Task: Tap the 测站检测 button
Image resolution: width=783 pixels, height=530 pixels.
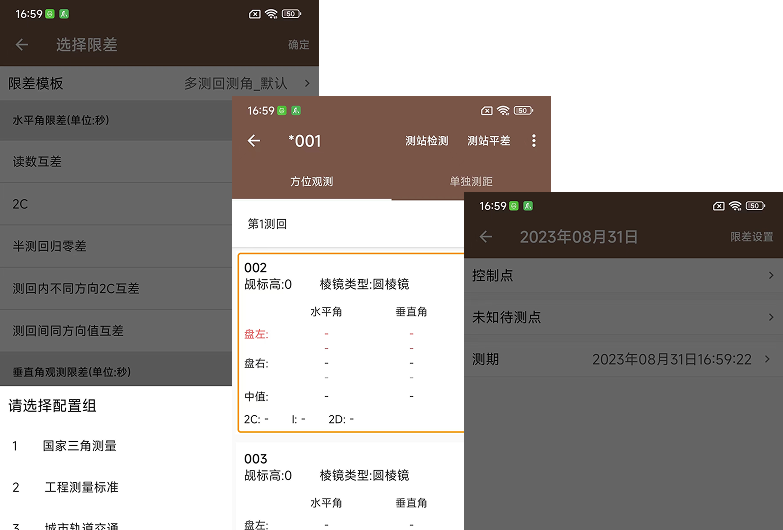Action: pos(426,141)
